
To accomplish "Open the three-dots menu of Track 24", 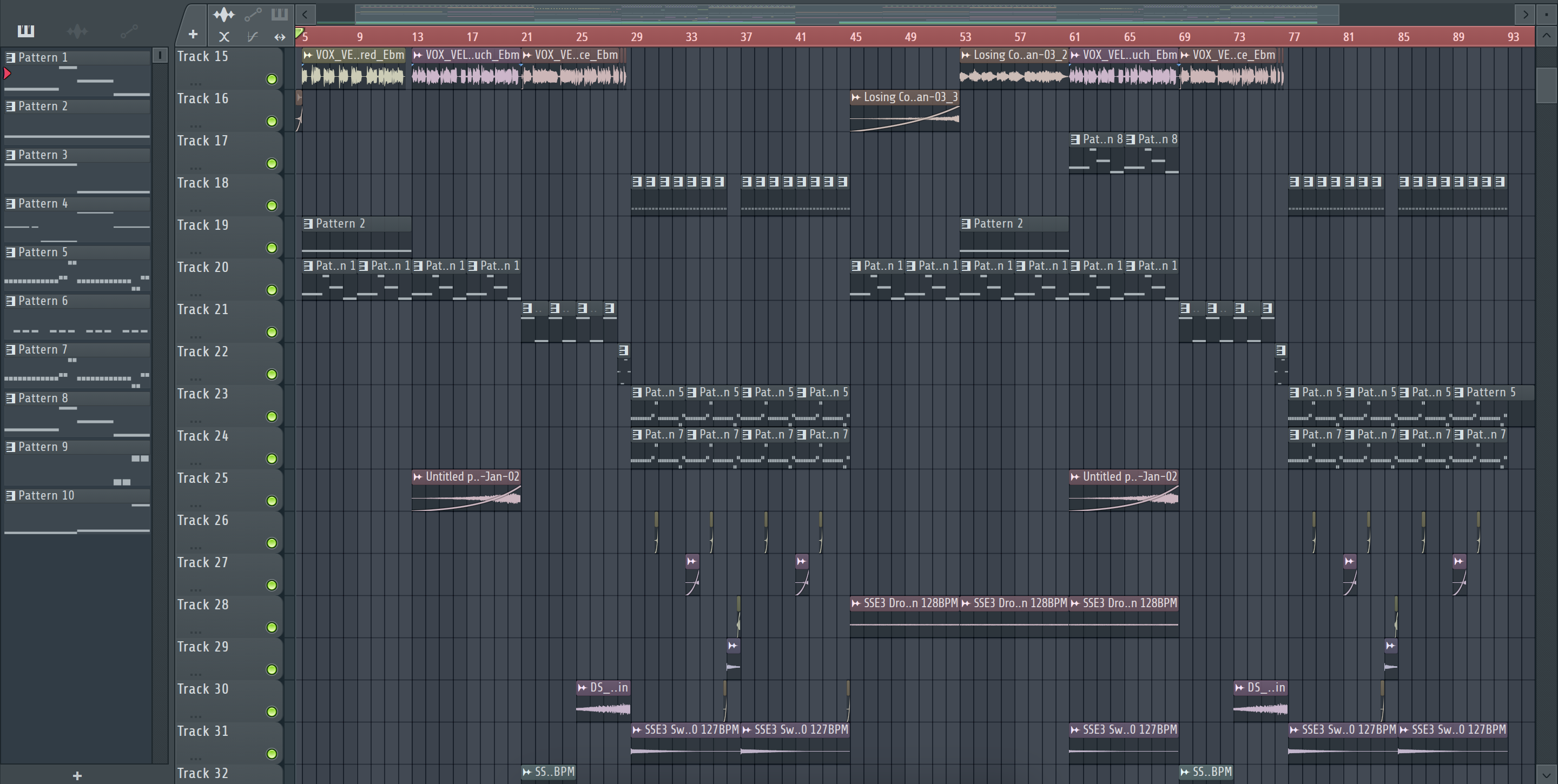I will pos(195,463).
